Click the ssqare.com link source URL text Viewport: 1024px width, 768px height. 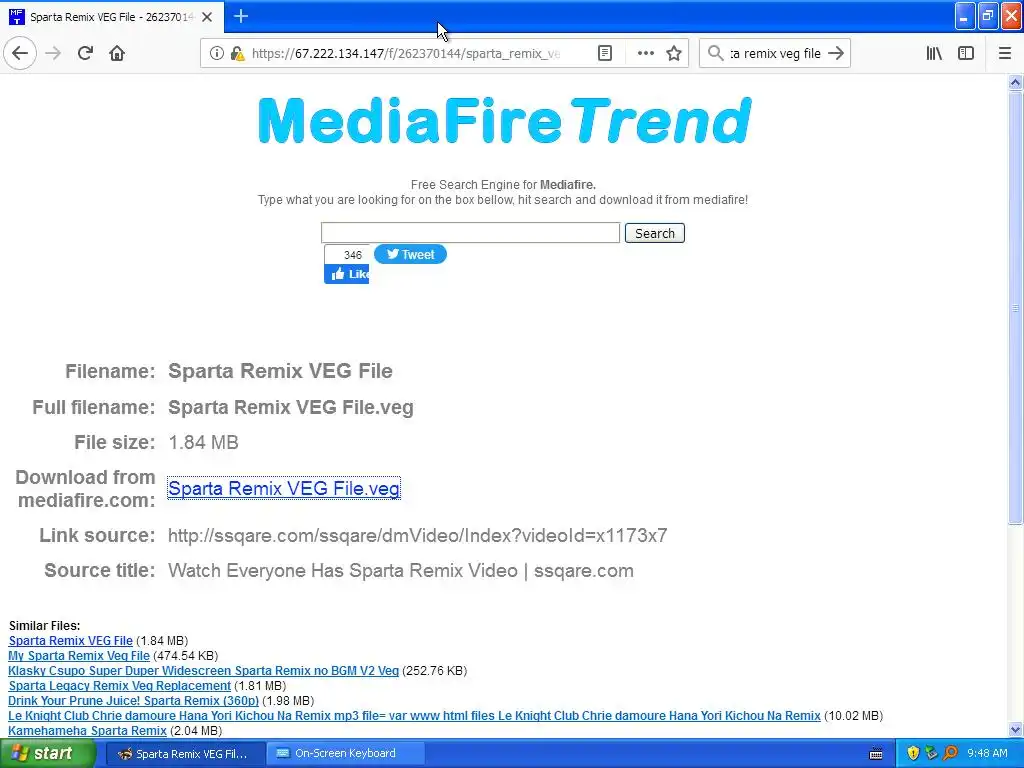[x=417, y=536]
